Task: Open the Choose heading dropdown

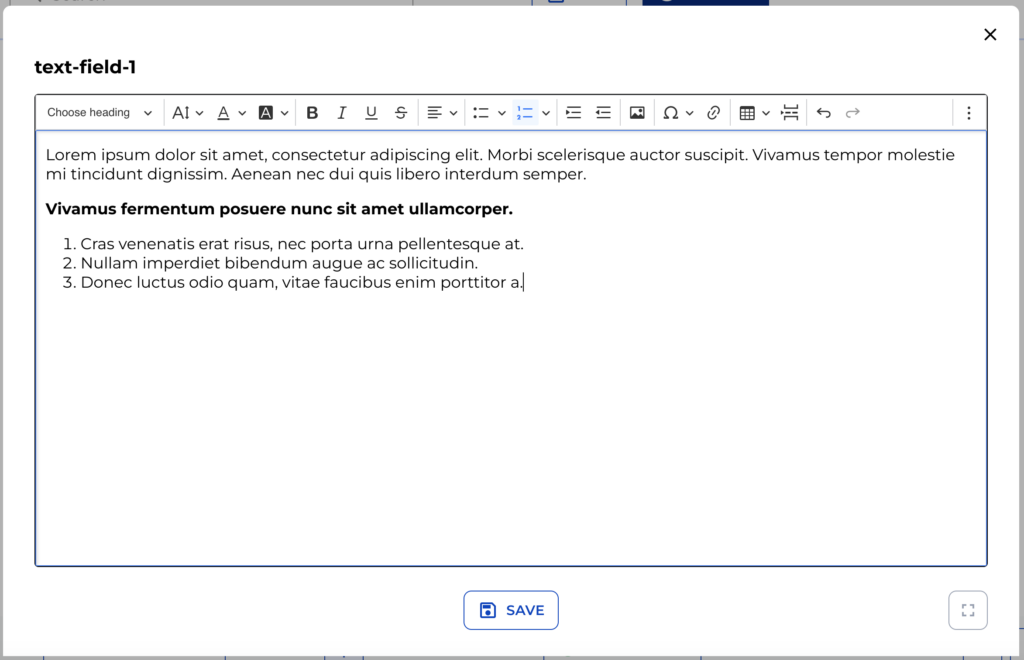Action: tap(97, 112)
